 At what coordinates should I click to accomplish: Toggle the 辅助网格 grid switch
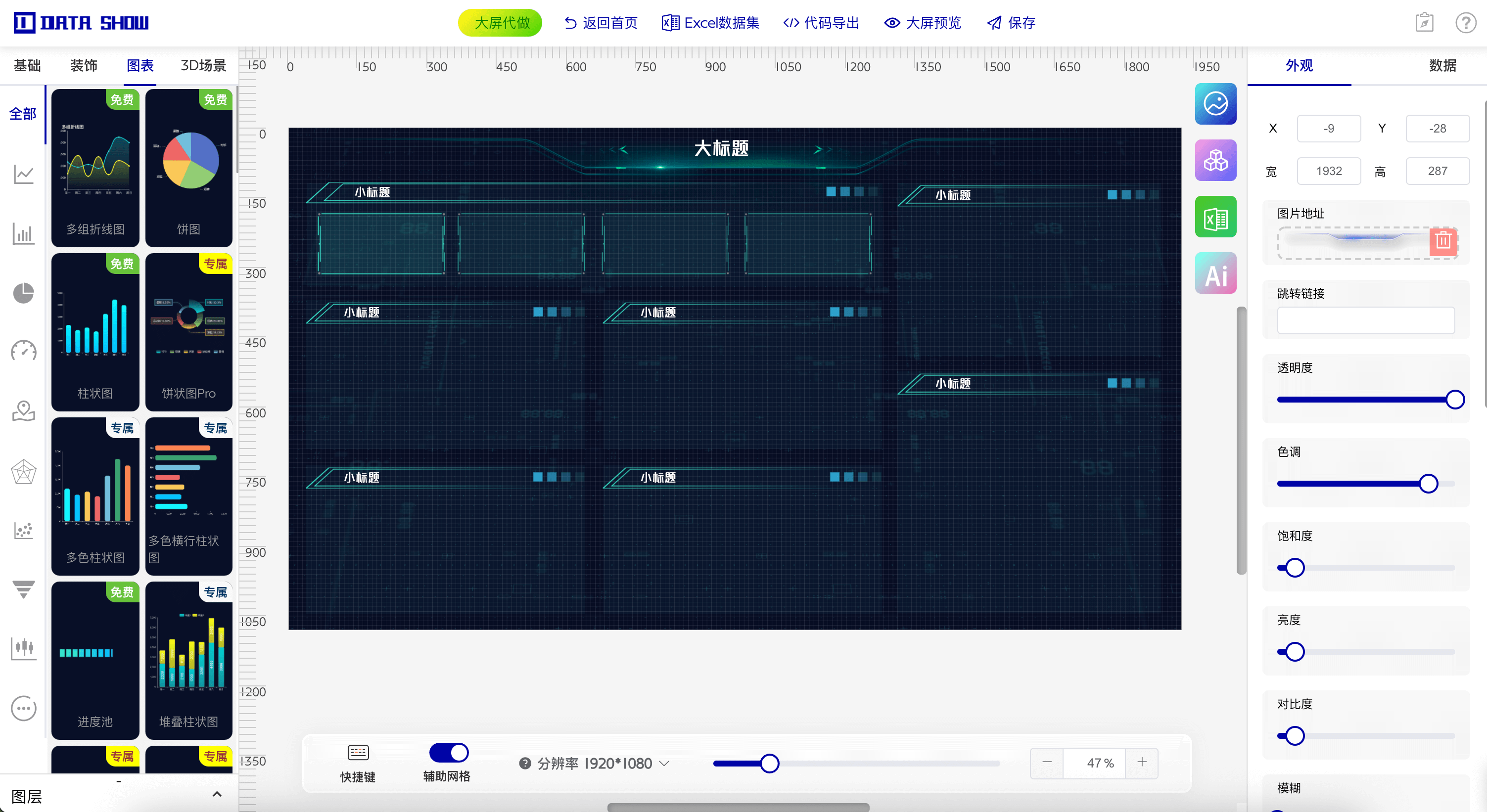449,753
